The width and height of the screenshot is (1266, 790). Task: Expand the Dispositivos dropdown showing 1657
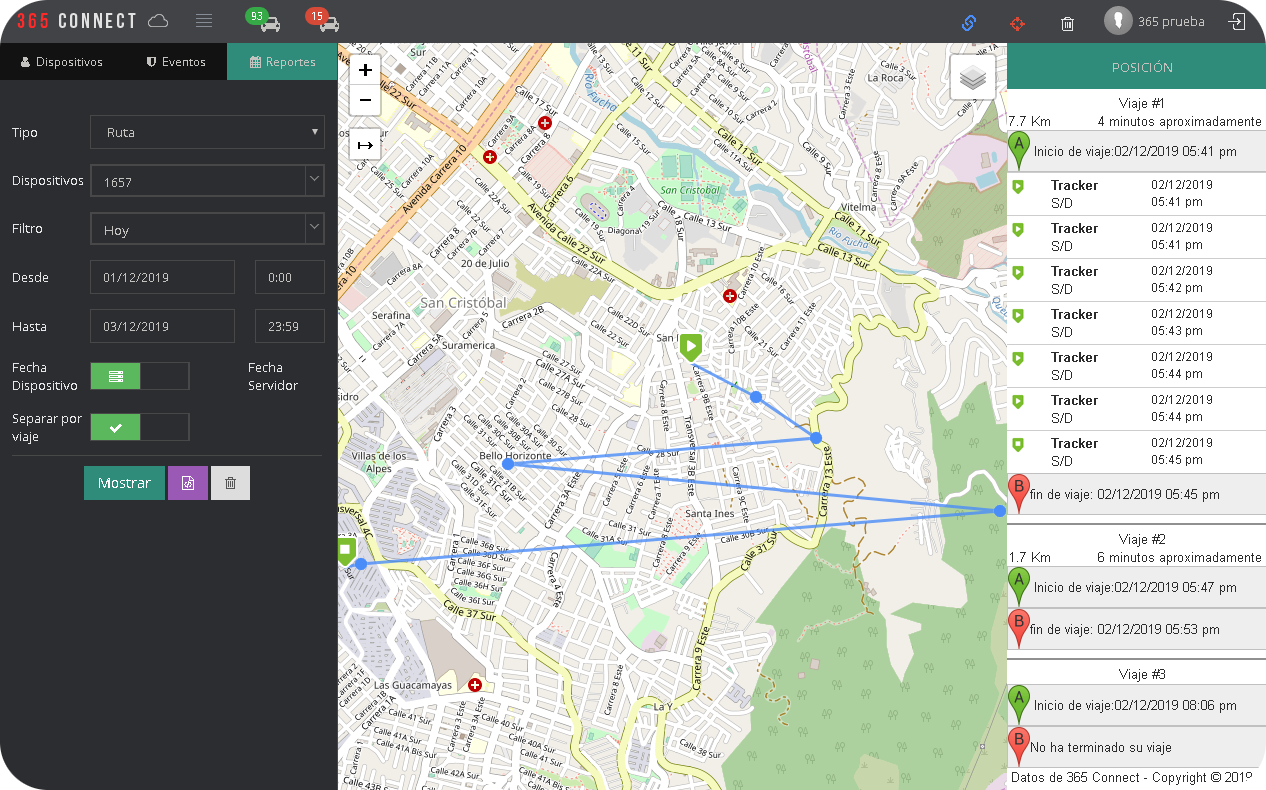(x=207, y=180)
